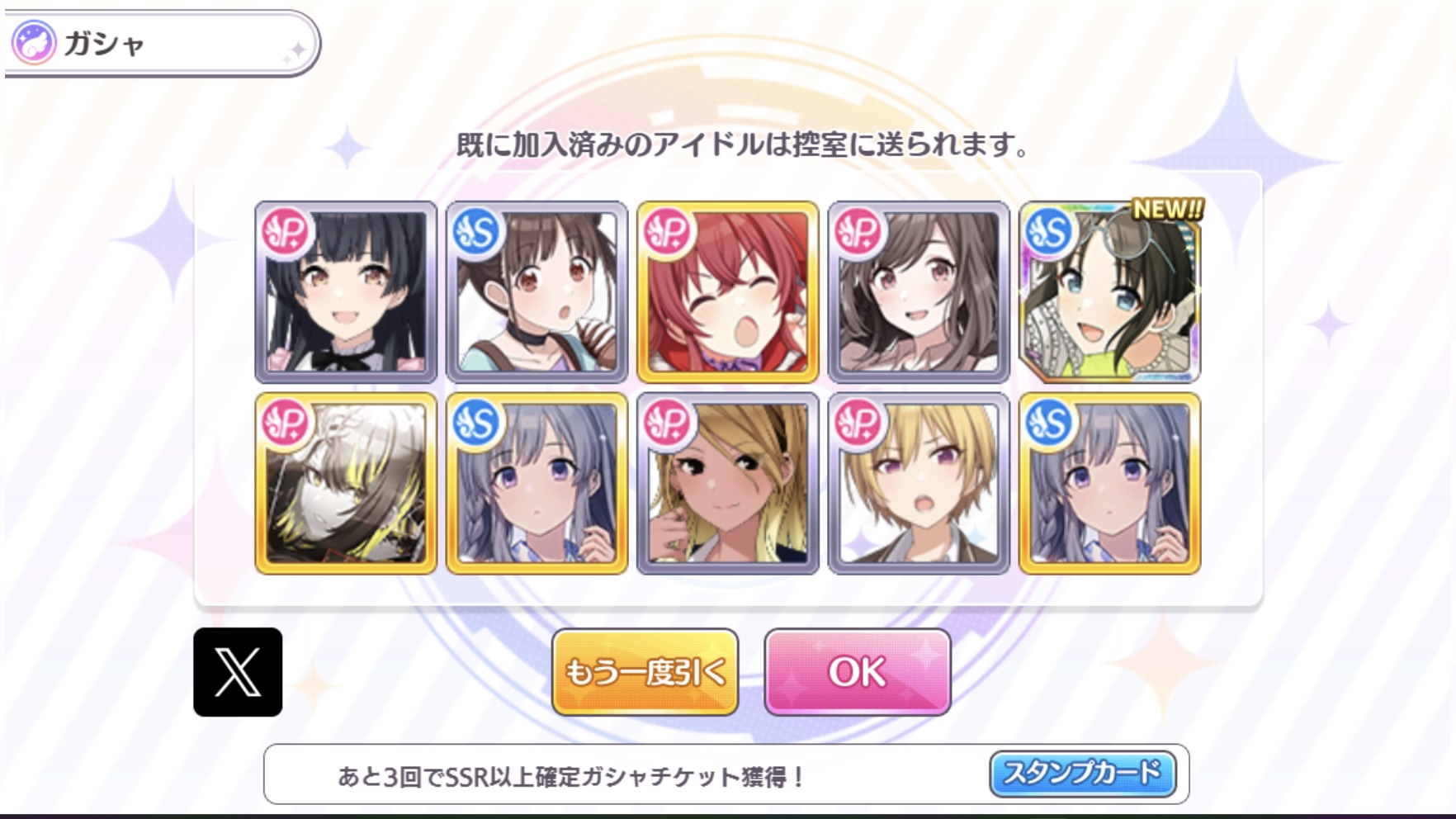Choose the short blonde idol card
Viewport: 1456px width, 819px height.
pyautogui.click(x=919, y=484)
